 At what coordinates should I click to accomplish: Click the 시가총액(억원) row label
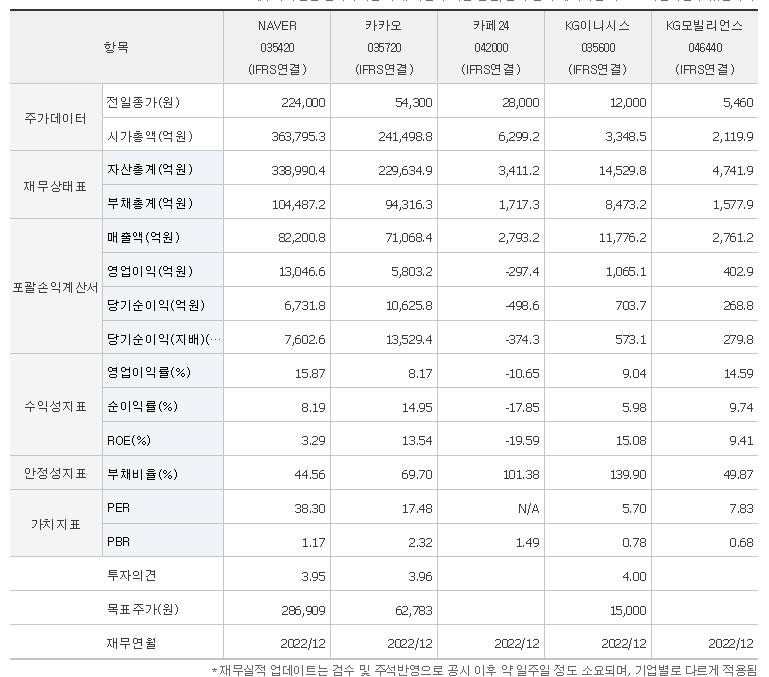pos(150,136)
